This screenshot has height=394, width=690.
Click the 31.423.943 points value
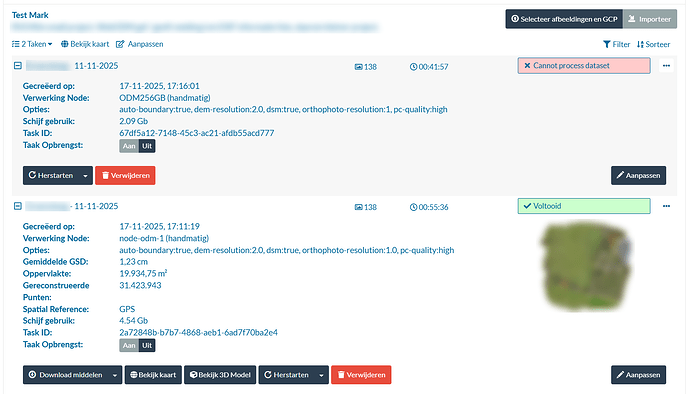140,285
